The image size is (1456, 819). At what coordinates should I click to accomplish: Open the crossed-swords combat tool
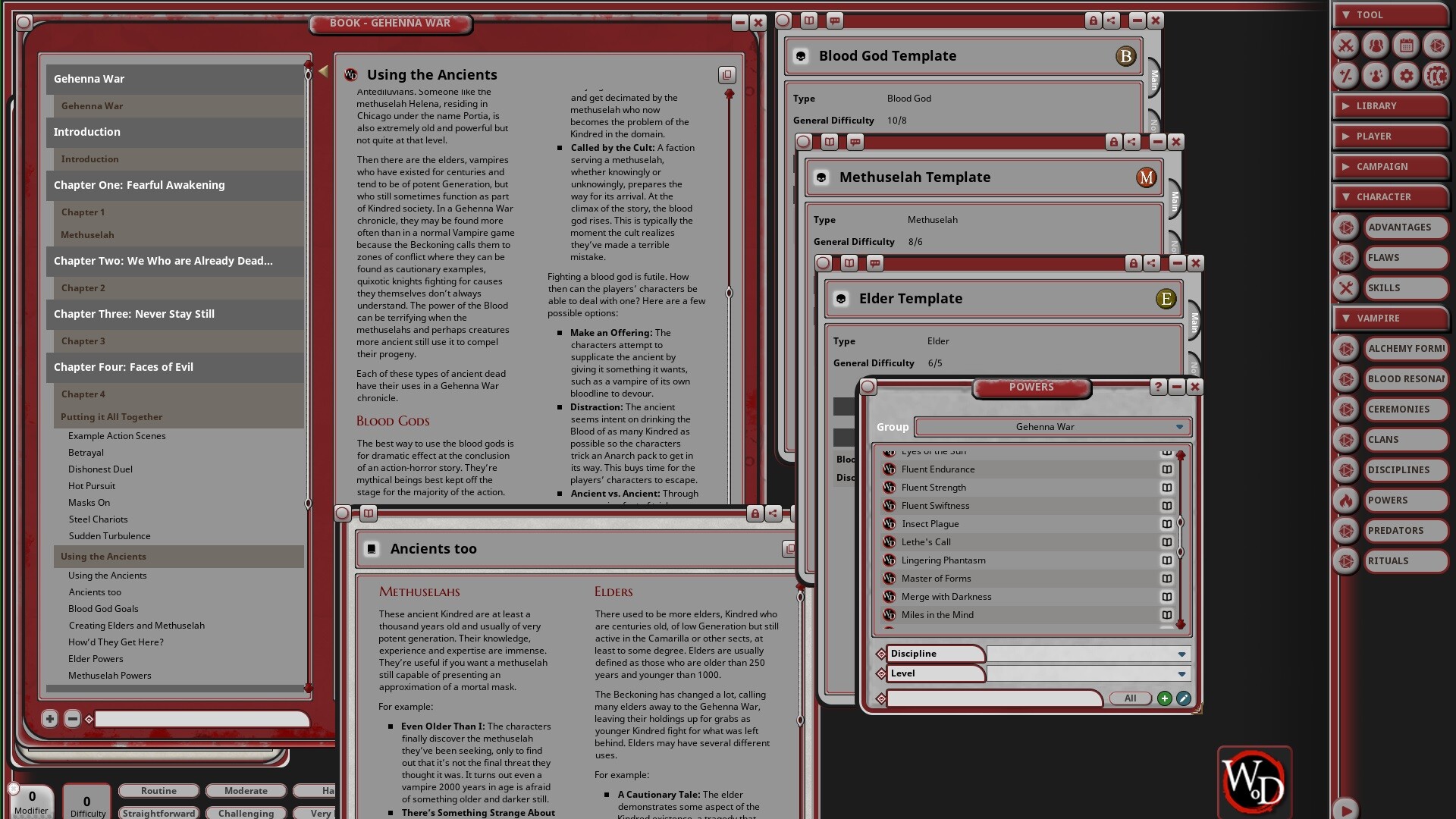(1346, 45)
